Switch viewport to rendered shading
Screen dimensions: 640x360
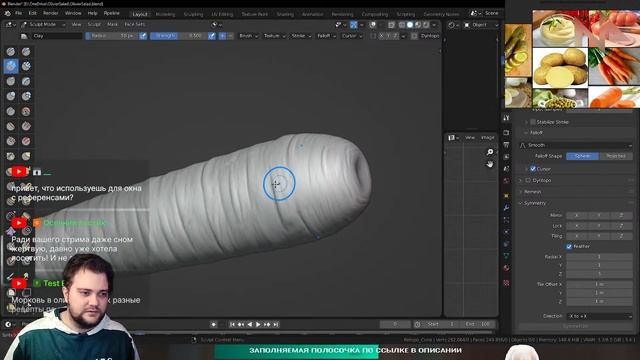[x=426, y=25]
